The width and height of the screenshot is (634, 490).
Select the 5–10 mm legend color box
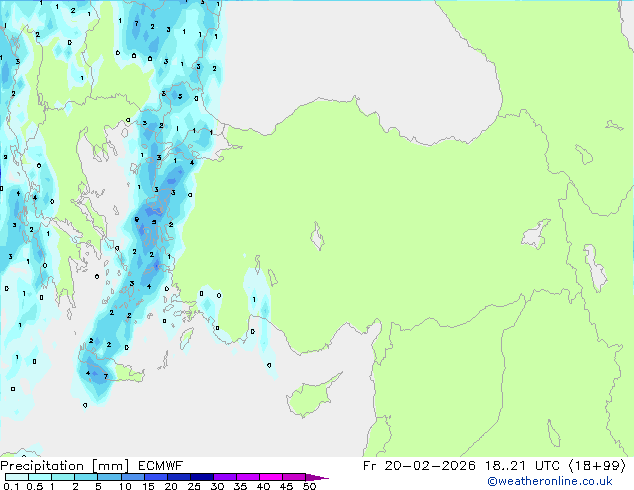(x=109, y=477)
